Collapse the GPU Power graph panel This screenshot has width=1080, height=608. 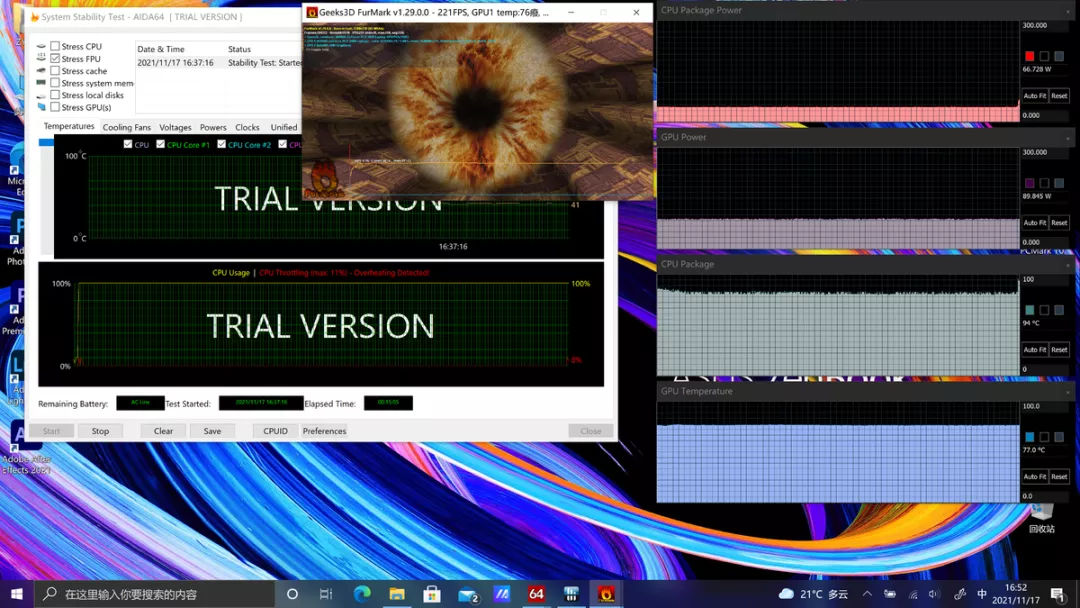(x=1067, y=138)
